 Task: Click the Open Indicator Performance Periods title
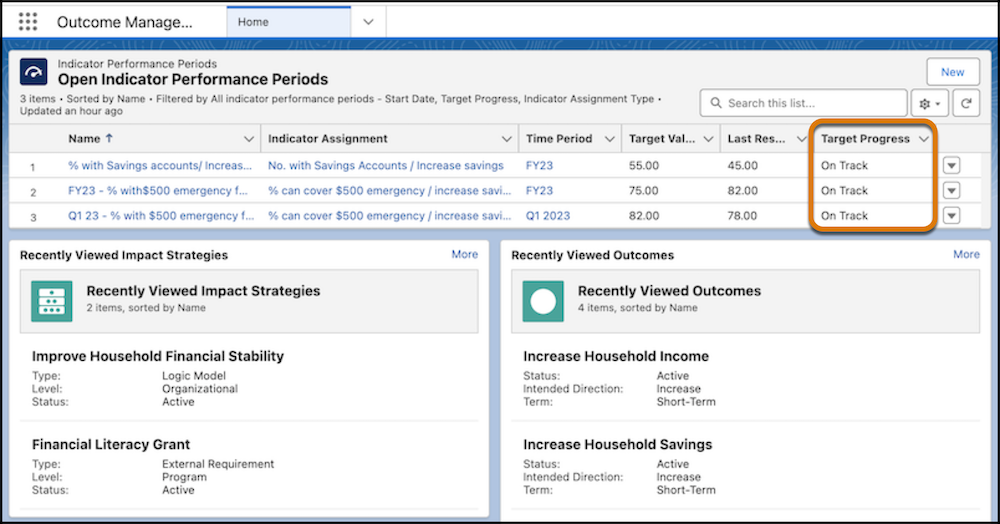pos(193,80)
